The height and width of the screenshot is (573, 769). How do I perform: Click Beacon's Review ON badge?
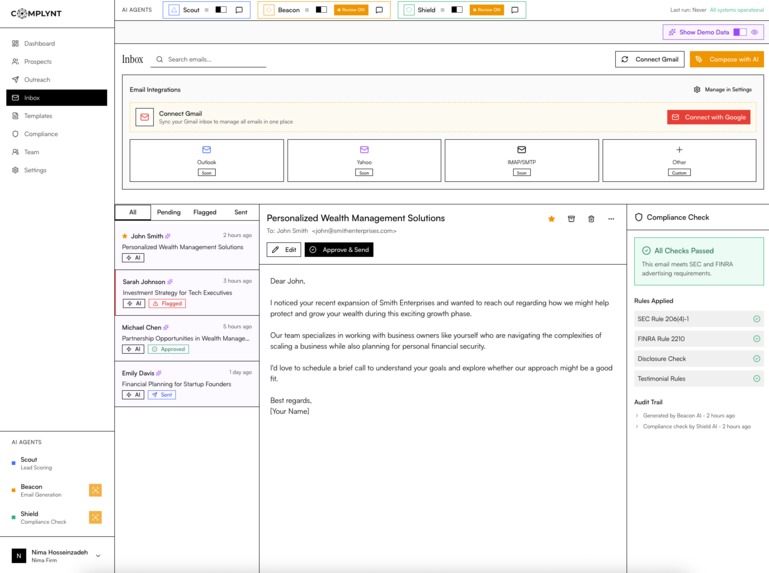[x=351, y=10]
